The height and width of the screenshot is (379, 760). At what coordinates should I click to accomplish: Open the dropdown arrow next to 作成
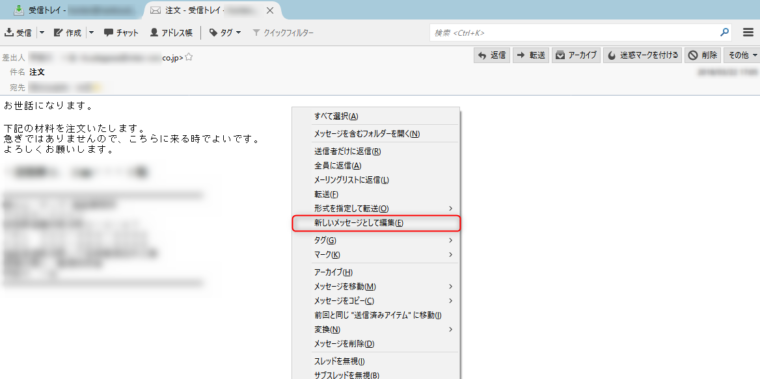[x=91, y=33]
